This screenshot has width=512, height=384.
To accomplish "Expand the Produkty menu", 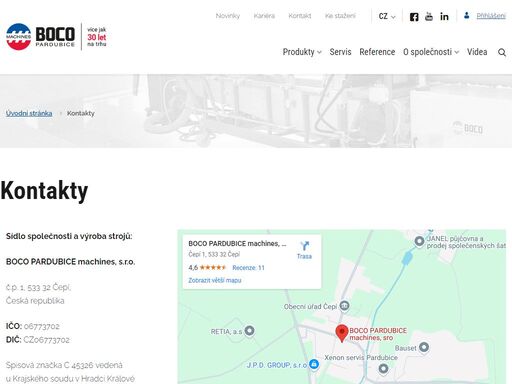I will tap(302, 52).
